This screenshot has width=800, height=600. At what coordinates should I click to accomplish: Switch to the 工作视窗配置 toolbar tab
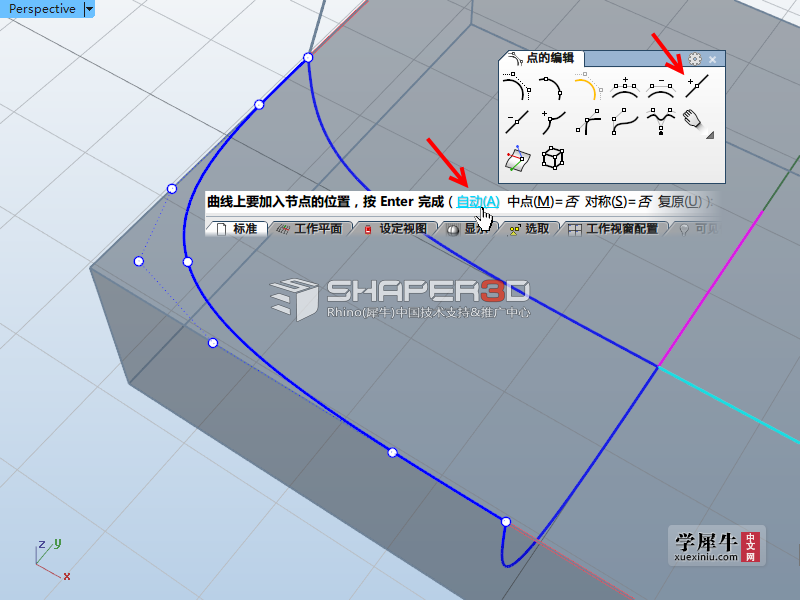(x=614, y=229)
